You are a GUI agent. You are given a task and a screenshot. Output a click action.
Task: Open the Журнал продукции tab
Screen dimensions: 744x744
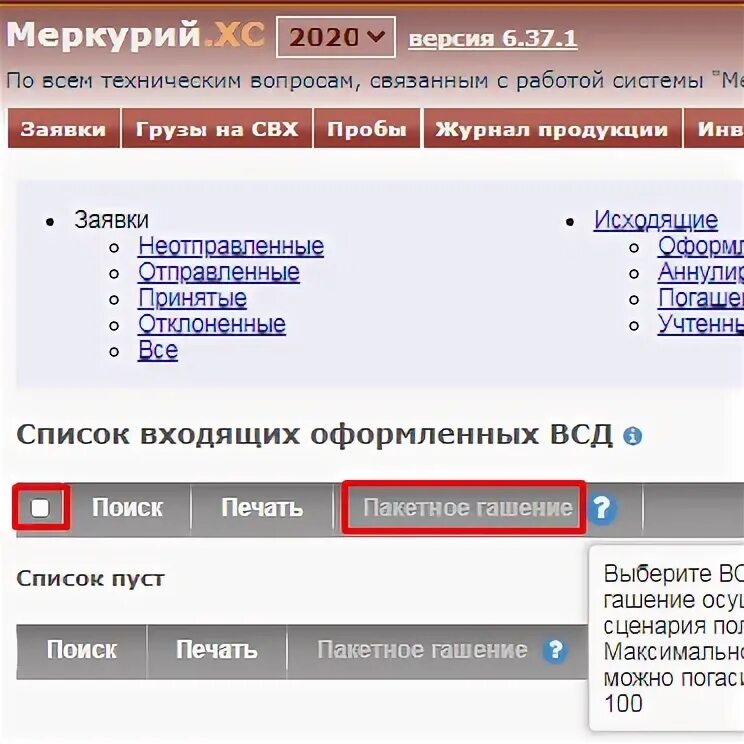point(552,129)
